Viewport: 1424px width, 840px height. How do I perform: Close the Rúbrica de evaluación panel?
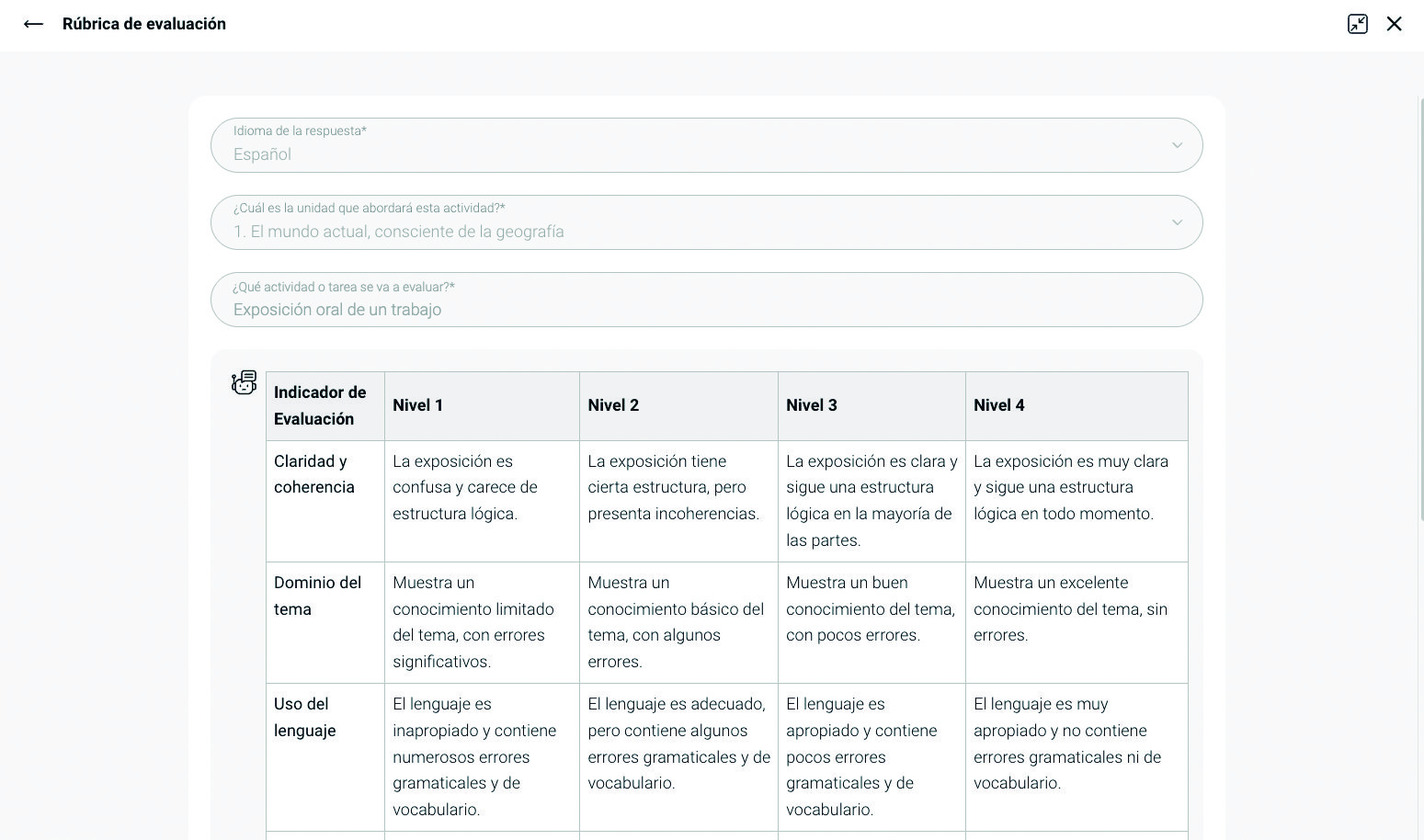tap(1394, 24)
